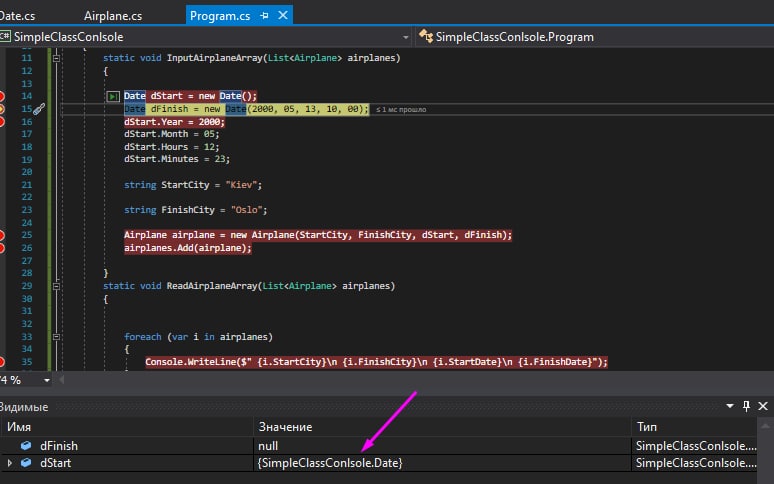Toggle the breakpoint on line 35
The width and height of the screenshot is (774, 484).
1,362
